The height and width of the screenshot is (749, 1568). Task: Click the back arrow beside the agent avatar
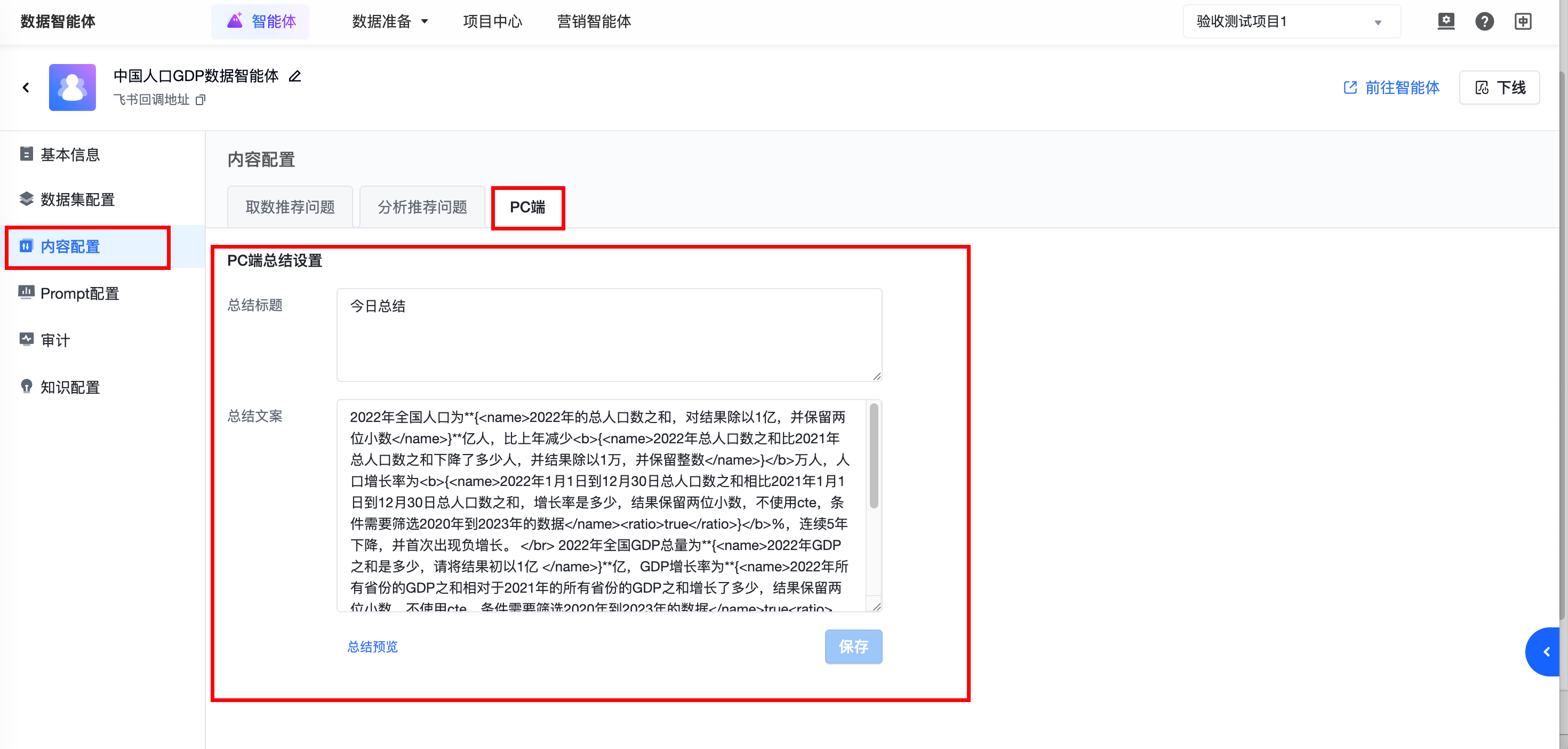[x=26, y=87]
